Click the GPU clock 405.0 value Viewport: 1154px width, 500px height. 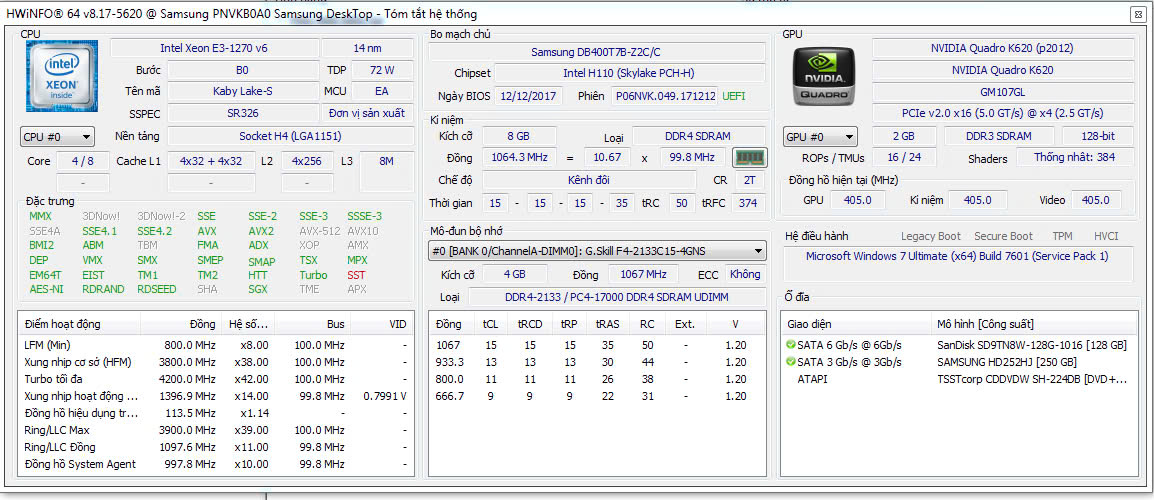click(x=859, y=200)
